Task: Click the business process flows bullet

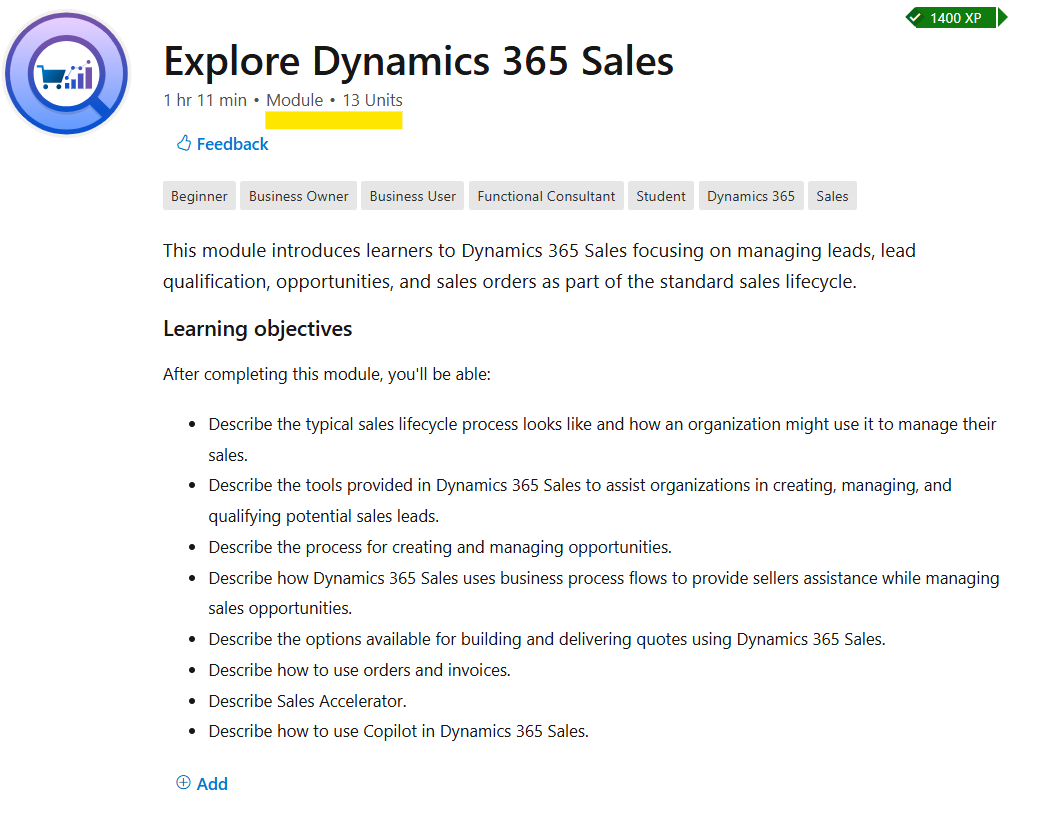Action: coord(604,593)
